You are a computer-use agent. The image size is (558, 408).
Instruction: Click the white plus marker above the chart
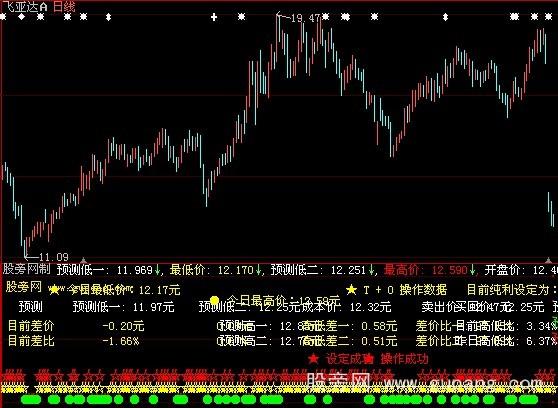coord(214,17)
